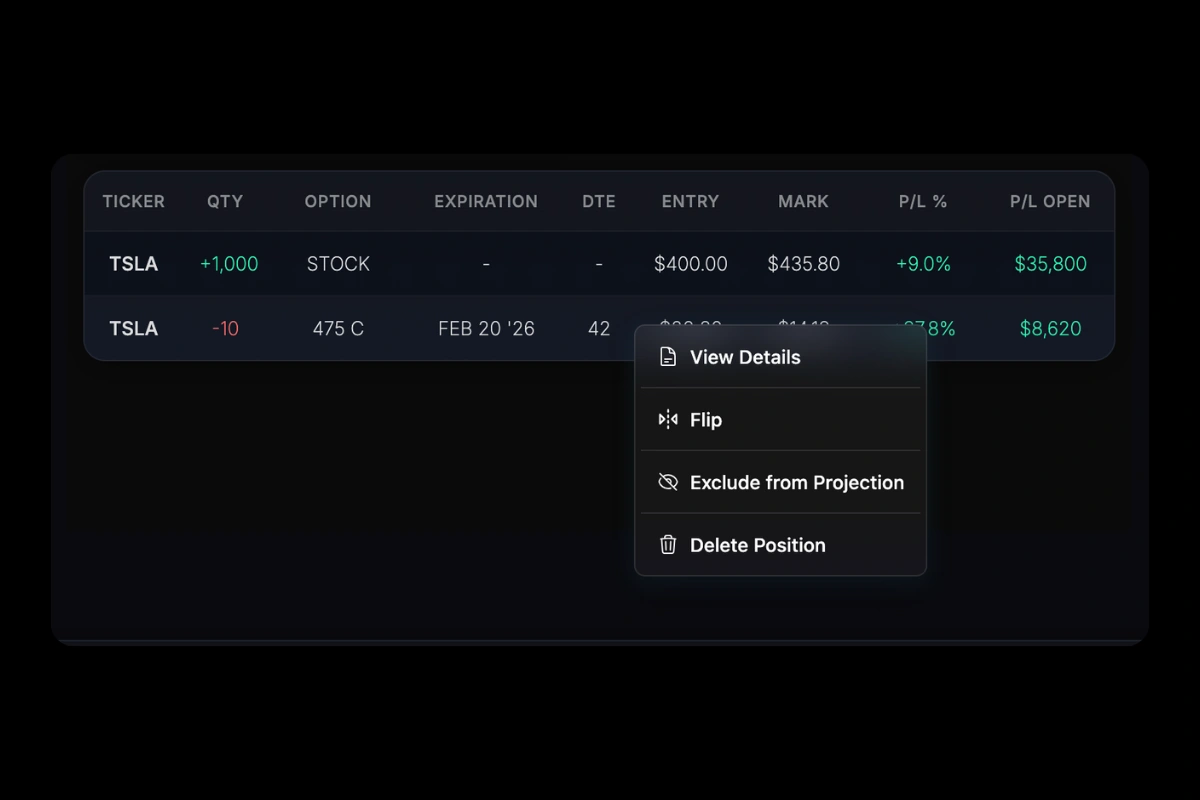
Task: Select View Details from the context menu
Action: click(745, 357)
